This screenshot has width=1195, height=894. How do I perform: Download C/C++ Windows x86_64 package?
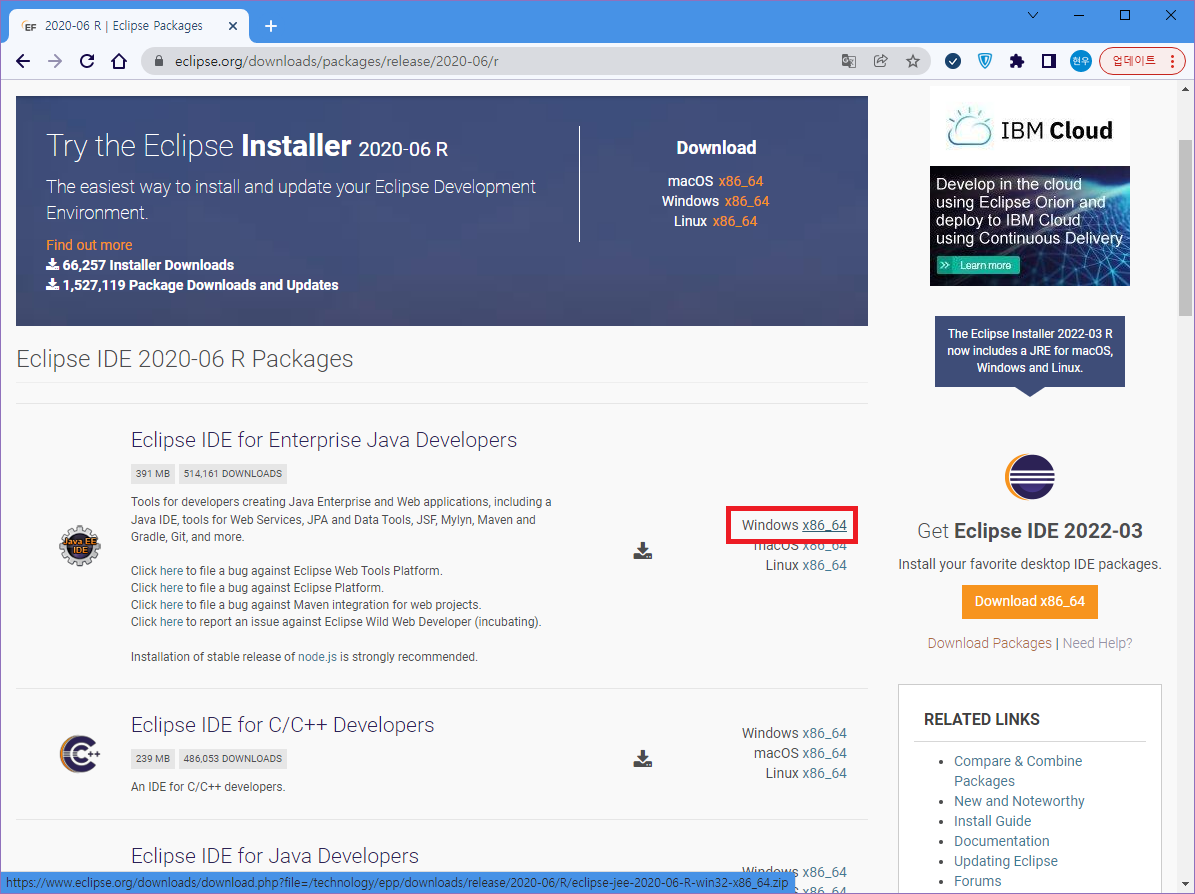pos(824,733)
